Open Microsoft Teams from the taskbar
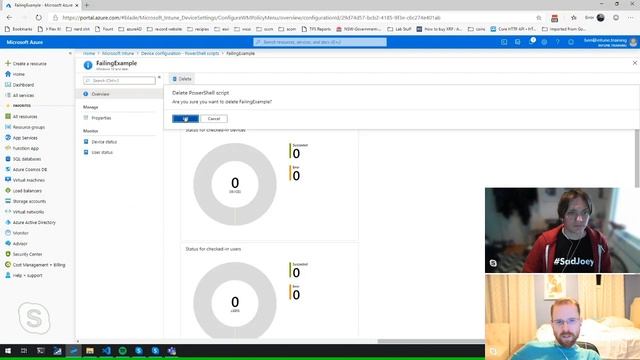Screen dimensions: 640x360 tap(172, 351)
